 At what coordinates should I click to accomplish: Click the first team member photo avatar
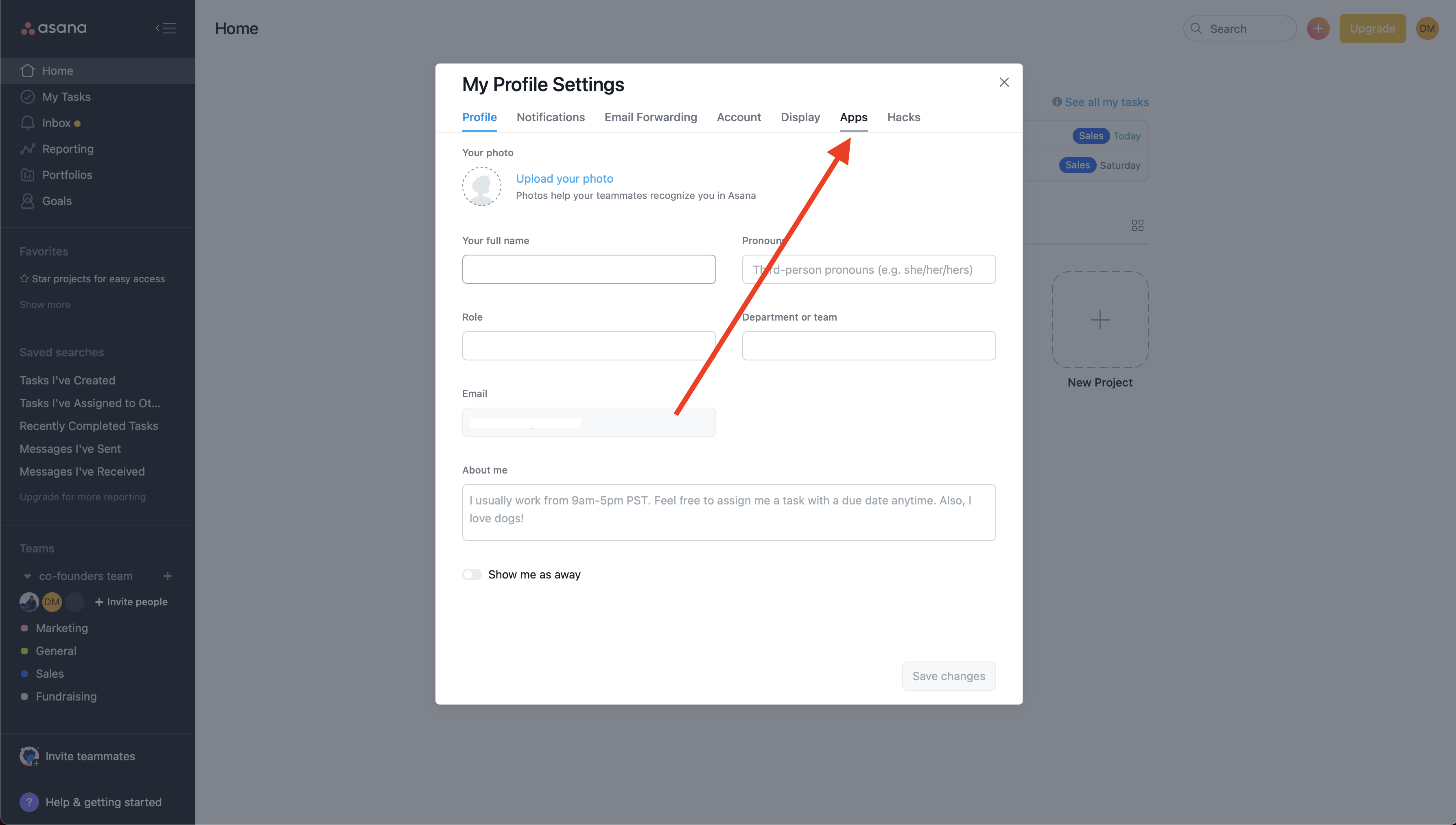tap(29, 602)
